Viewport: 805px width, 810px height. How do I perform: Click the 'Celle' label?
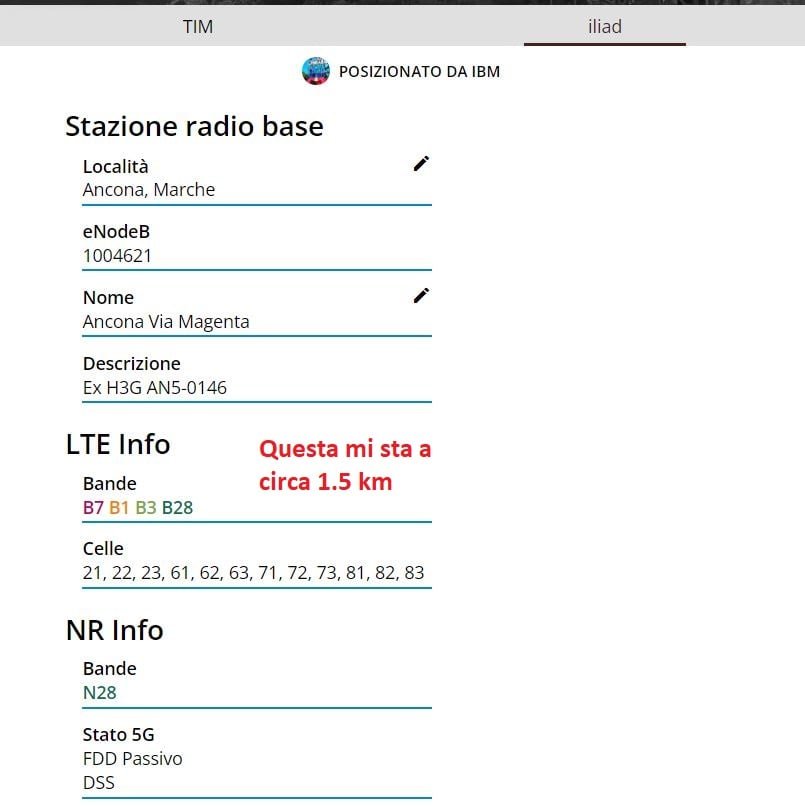pos(103,549)
